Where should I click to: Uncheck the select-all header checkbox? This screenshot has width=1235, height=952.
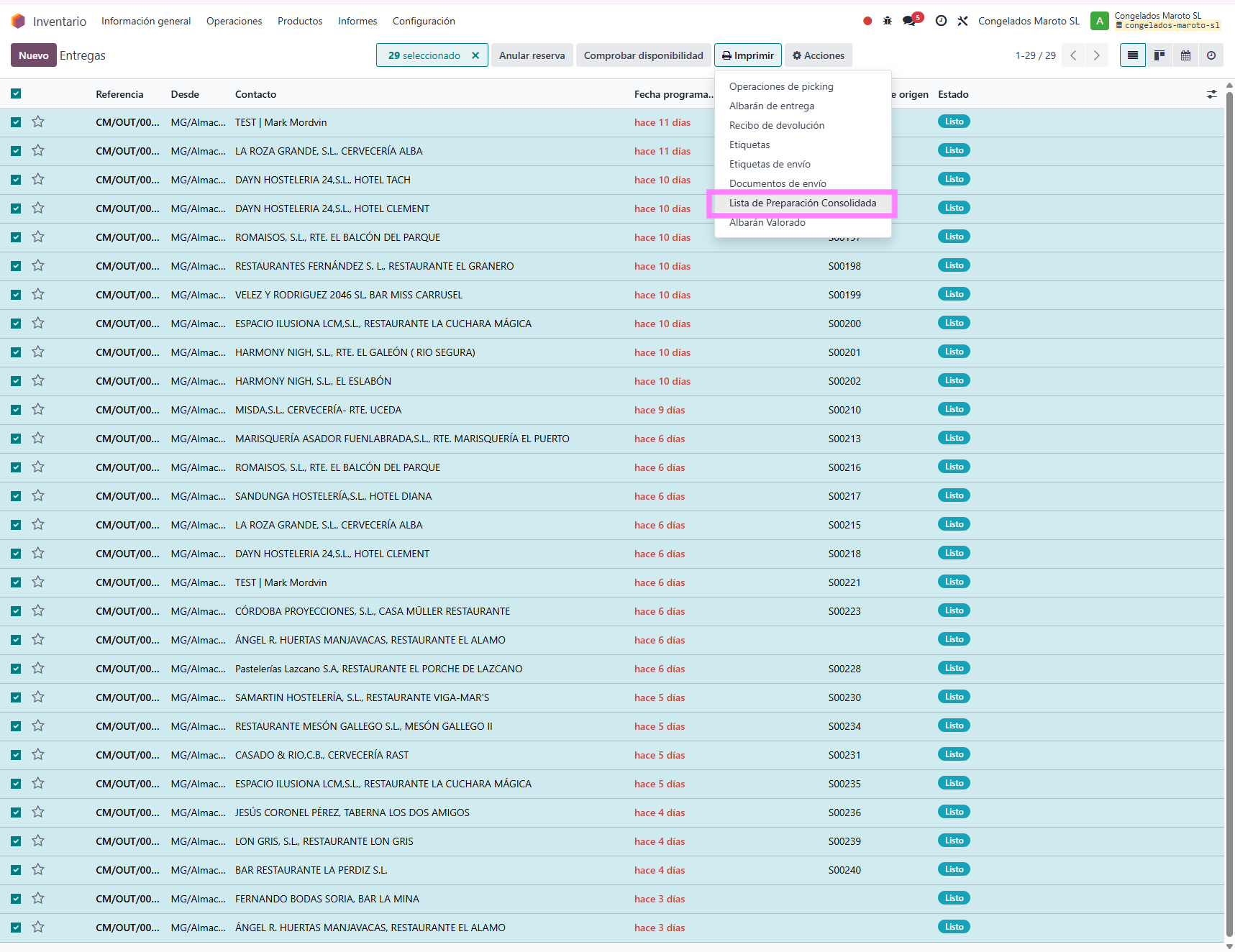pos(16,94)
